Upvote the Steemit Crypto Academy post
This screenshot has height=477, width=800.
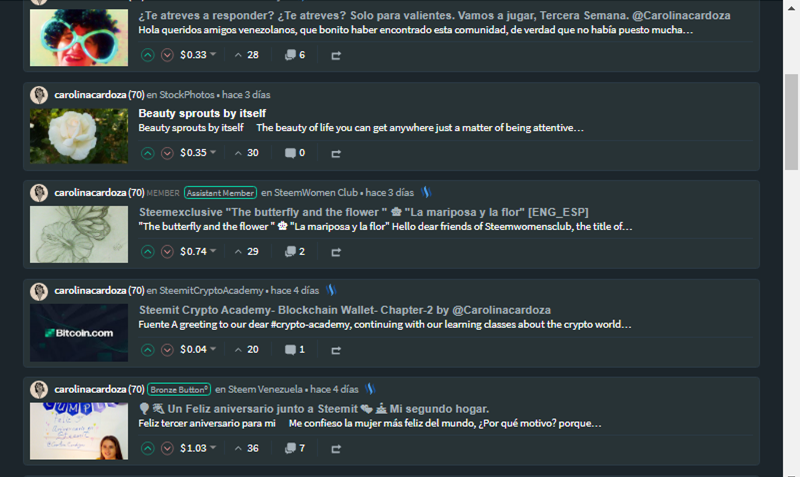click(147, 349)
